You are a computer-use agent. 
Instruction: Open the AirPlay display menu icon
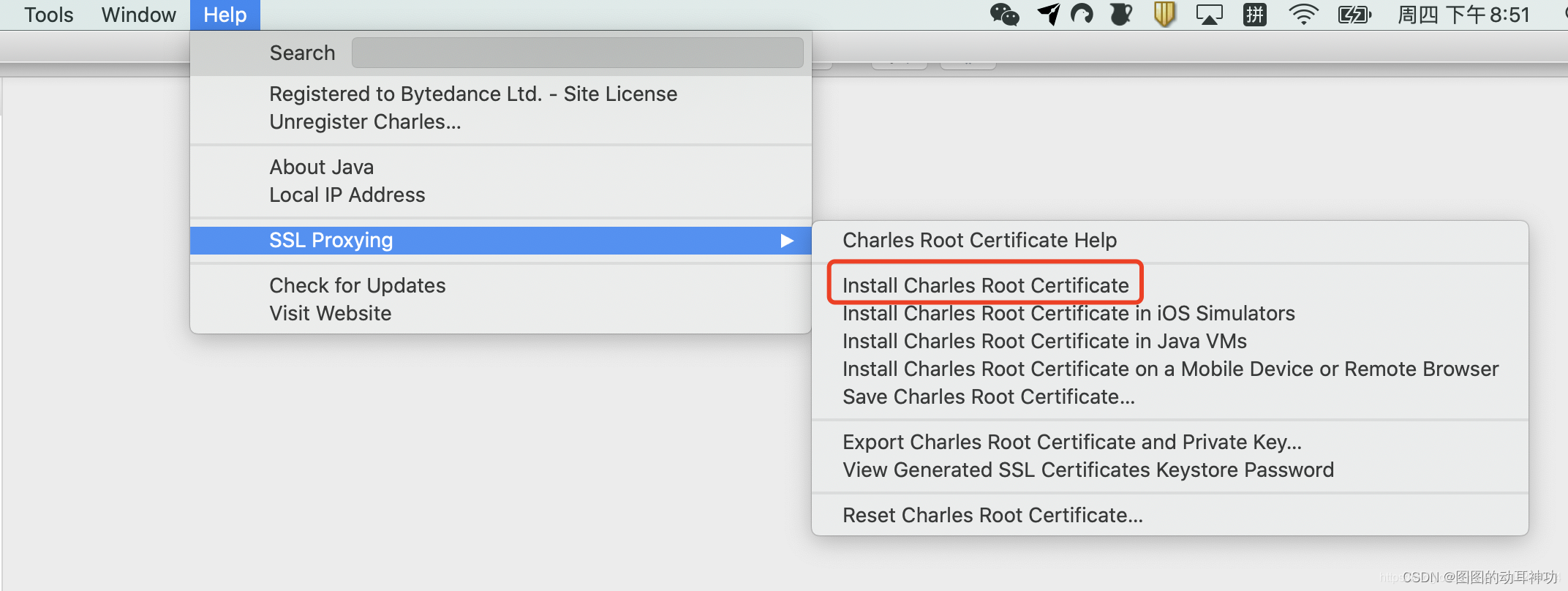1209,15
